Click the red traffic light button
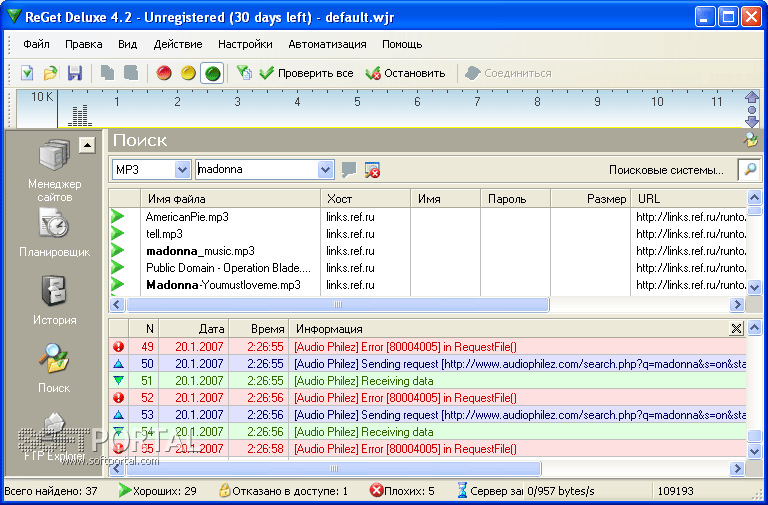The image size is (768, 505). point(164,73)
